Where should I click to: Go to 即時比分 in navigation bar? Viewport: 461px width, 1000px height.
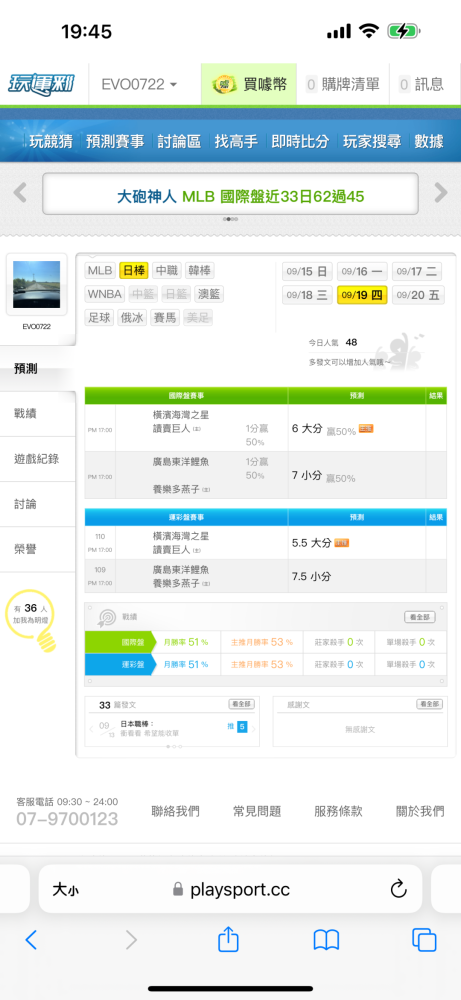click(300, 142)
